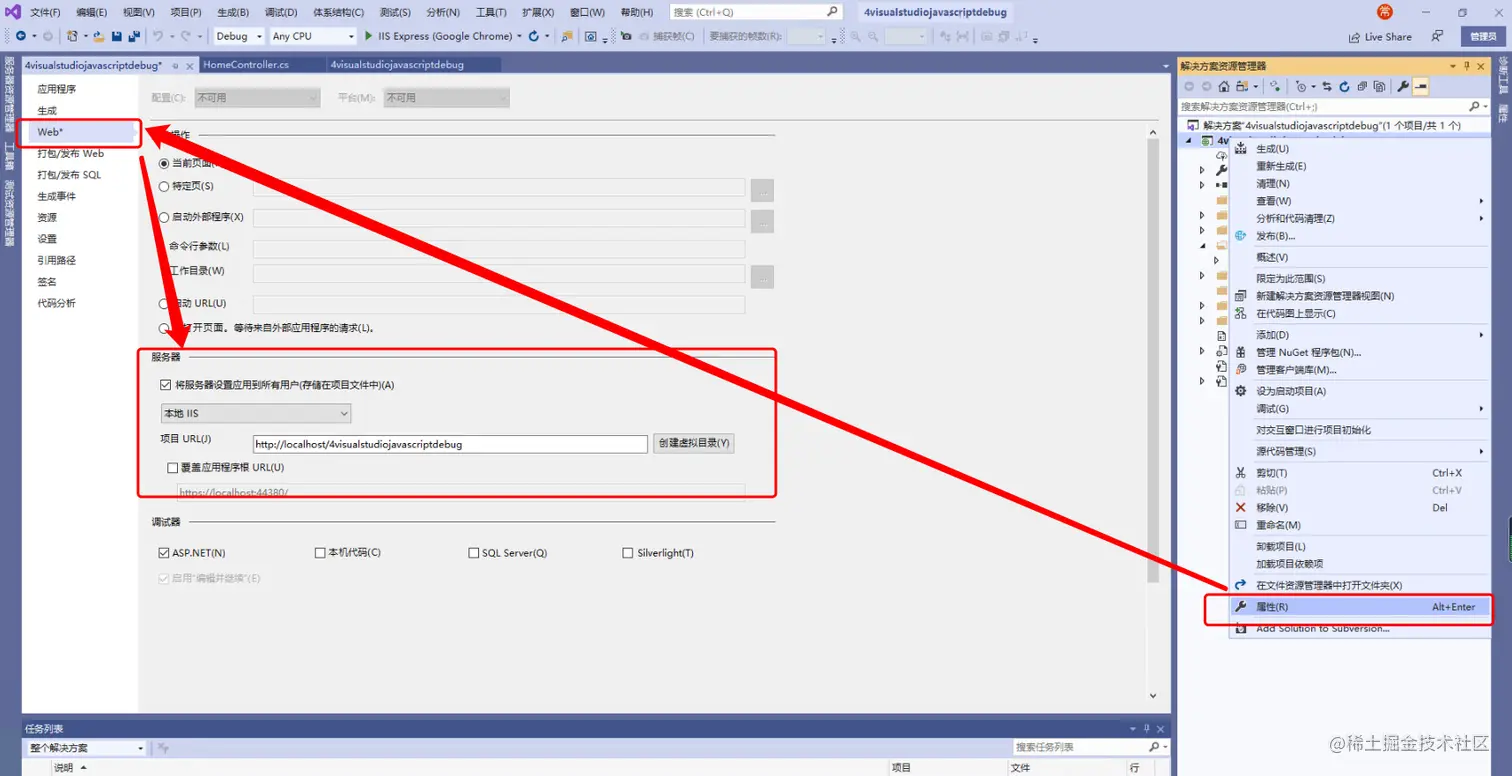Click the properties wrench icon in Solution Explorer toolbar
This screenshot has height=776, width=1512.
click(1403, 87)
